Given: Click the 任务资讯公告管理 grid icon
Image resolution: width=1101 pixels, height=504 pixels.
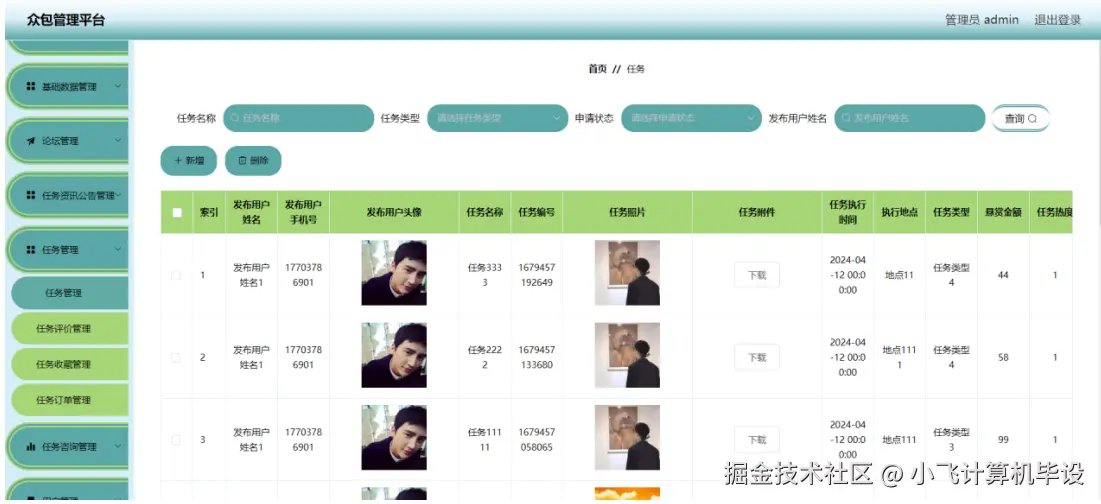Looking at the screenshot, I should pyautogui.click(x=31, y=195).
